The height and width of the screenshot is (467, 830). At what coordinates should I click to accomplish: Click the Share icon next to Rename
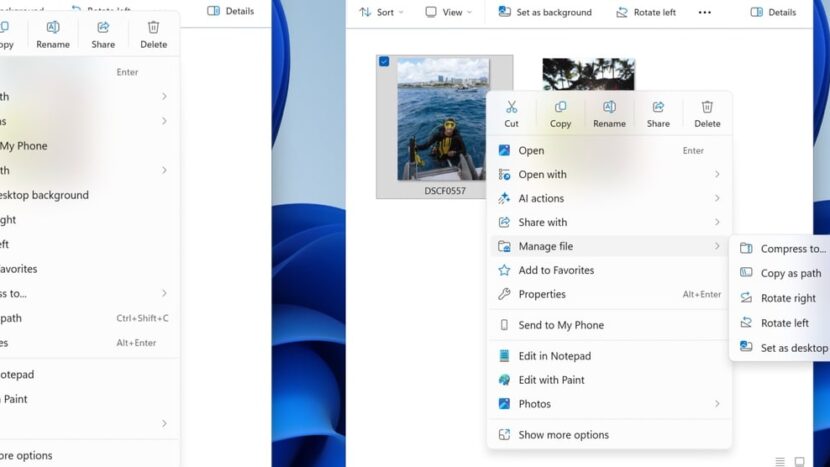658,108
